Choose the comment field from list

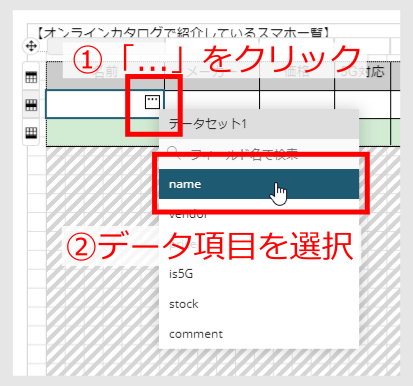click(x=259, y=334)
